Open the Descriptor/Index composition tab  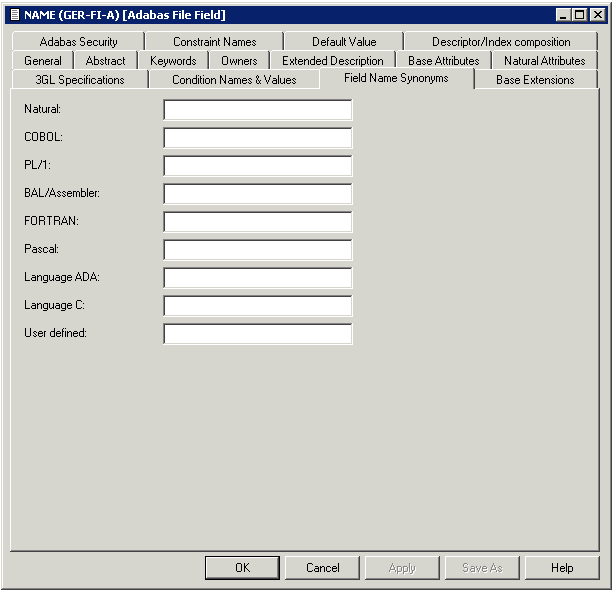[500, 42]
